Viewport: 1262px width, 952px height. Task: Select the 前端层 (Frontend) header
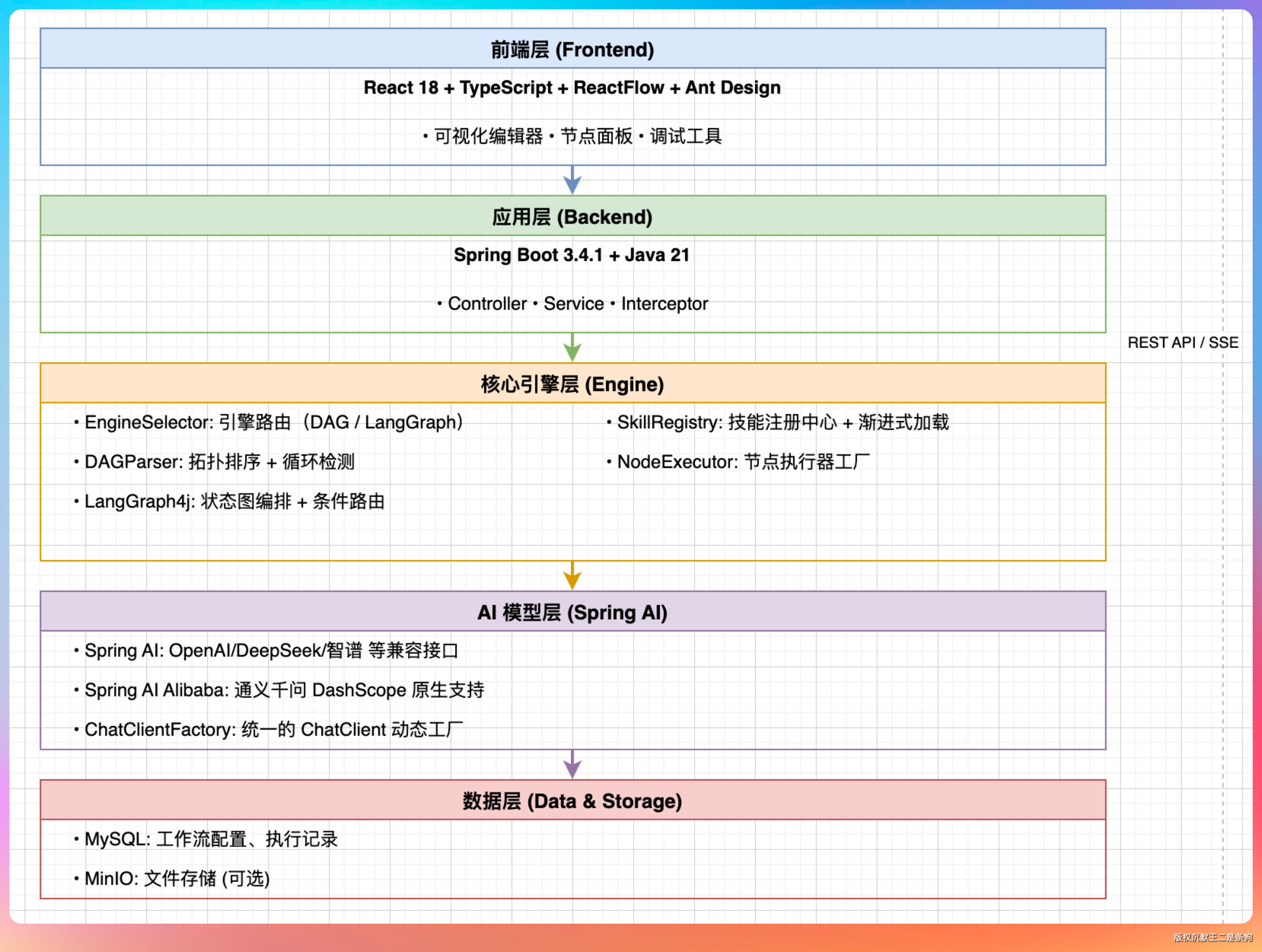[x=572, y=49]
